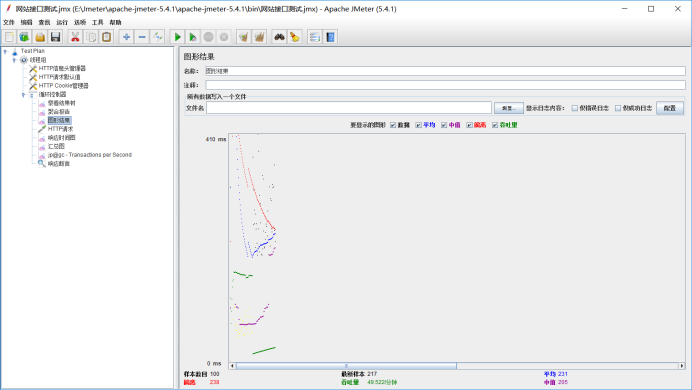692x390 pixels.
Task: Click the 注释 comments input field
Action: (x=445, y=85)
